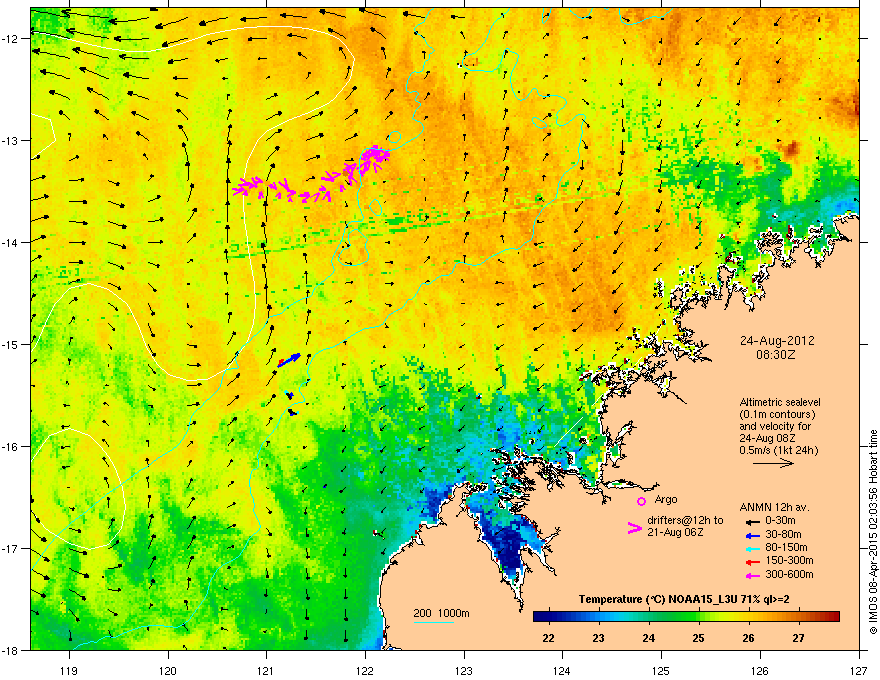Click the 0.5m/s velocity scale arrow
The height and width of the screenshot is (680, 880).
(x=772, y=464)
